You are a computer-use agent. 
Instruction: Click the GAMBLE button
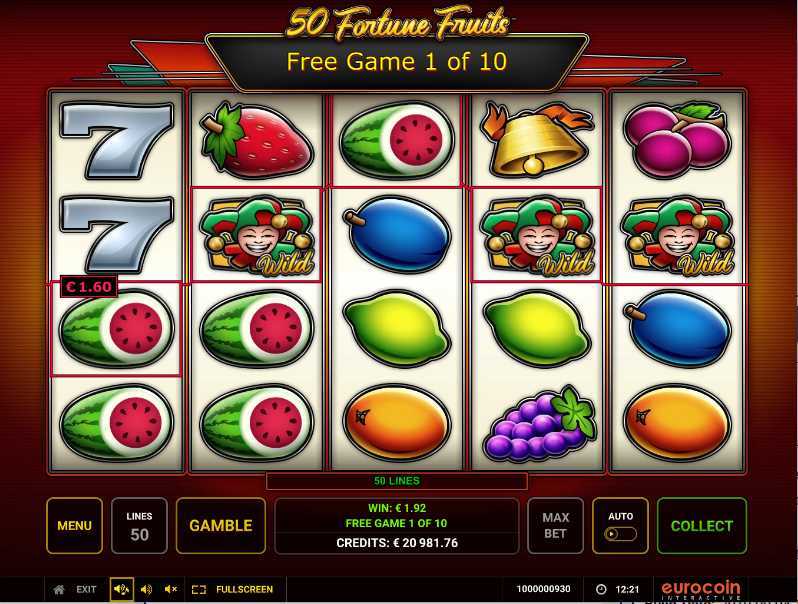click(221, 526)
